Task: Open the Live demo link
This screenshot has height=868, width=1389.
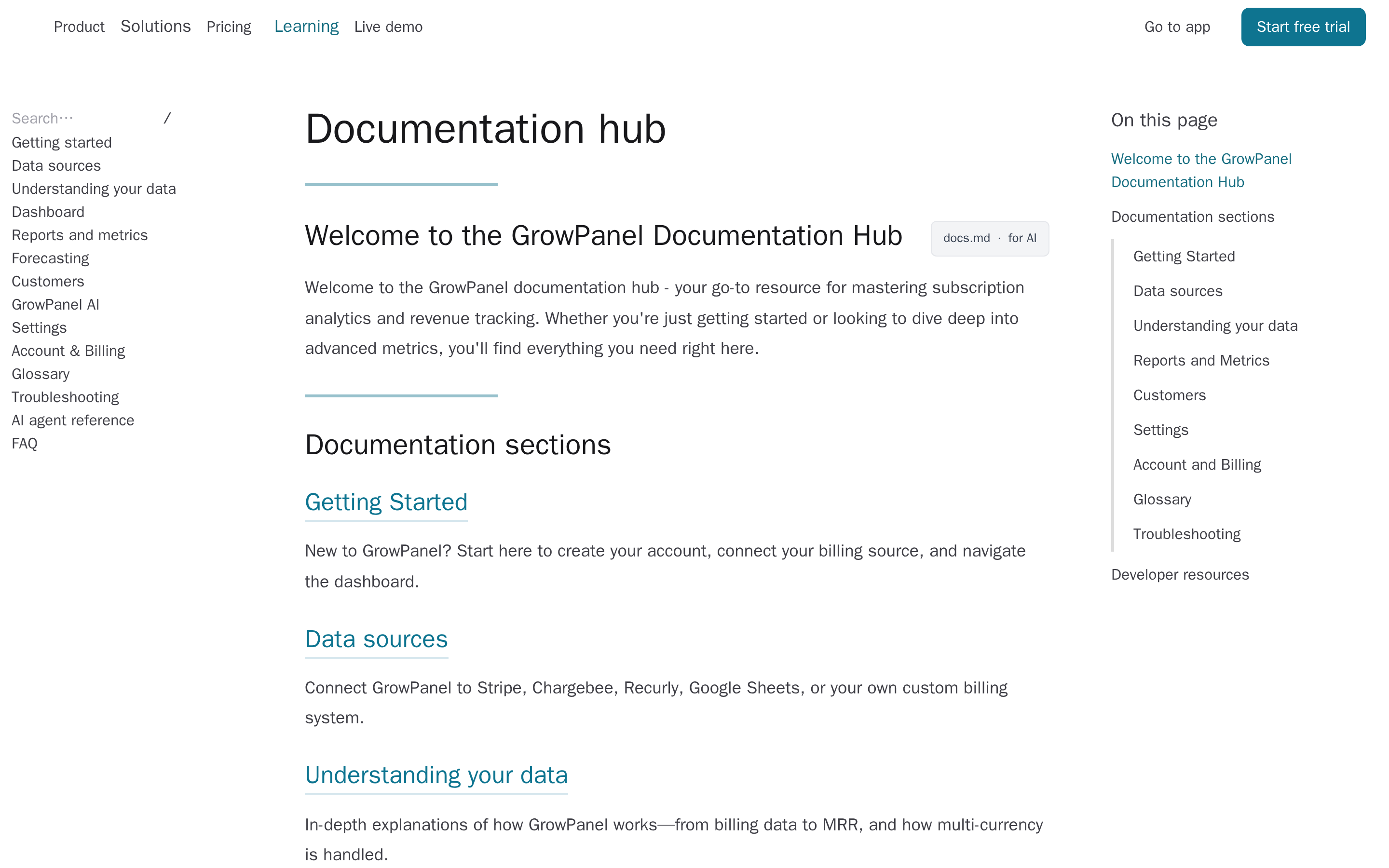Action: coord(389,27)
